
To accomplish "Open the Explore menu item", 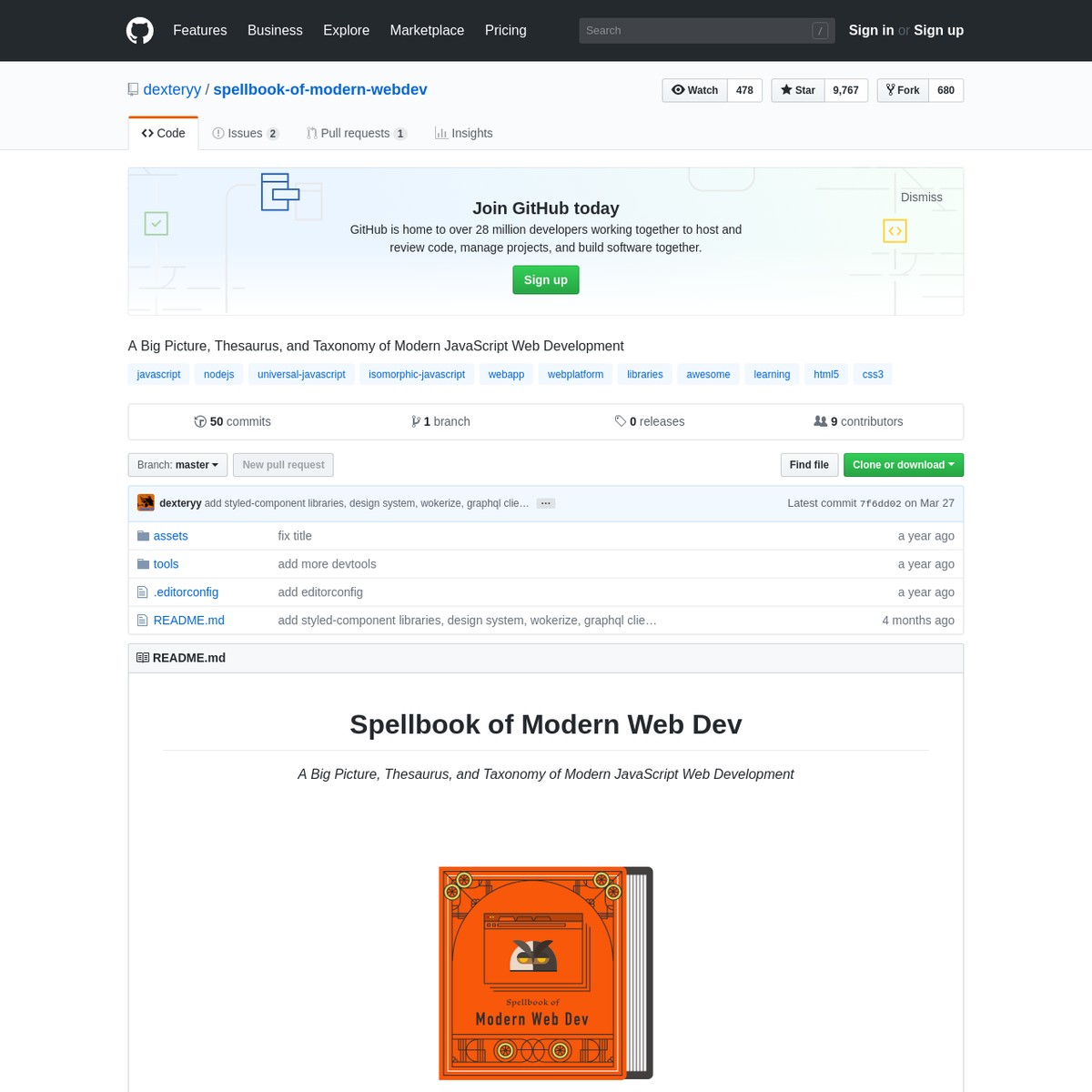I will 347,30.
